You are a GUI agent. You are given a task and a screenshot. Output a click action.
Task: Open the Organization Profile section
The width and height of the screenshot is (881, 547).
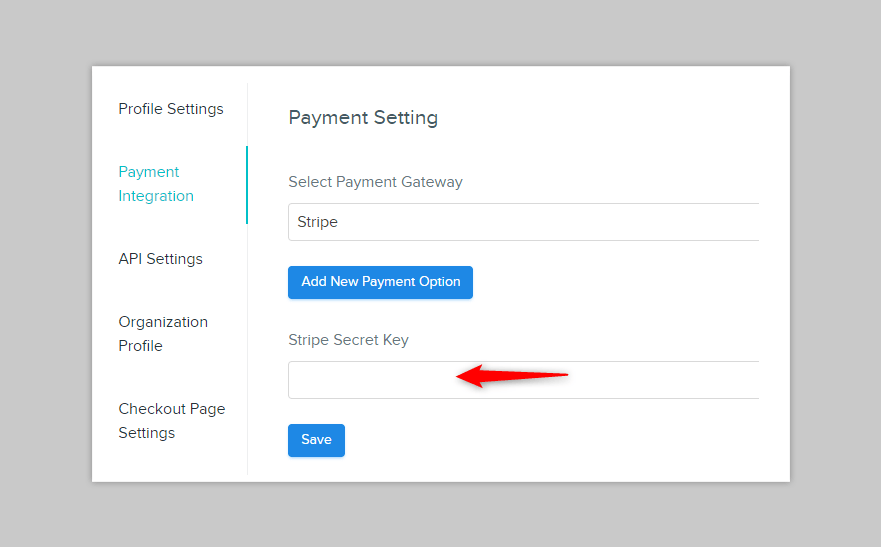[163, 334]
